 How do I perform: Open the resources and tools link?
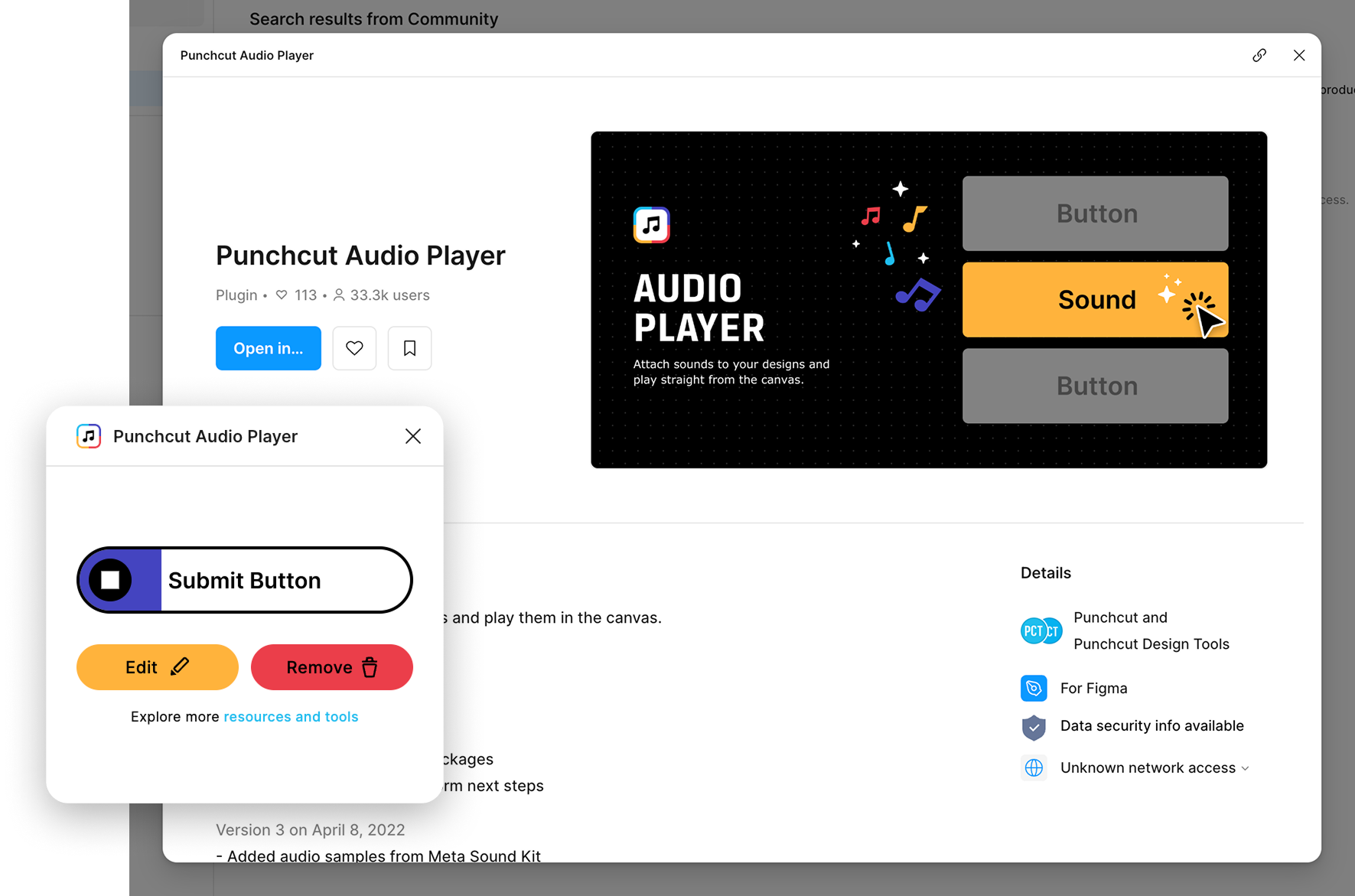(x=291, y=717)
